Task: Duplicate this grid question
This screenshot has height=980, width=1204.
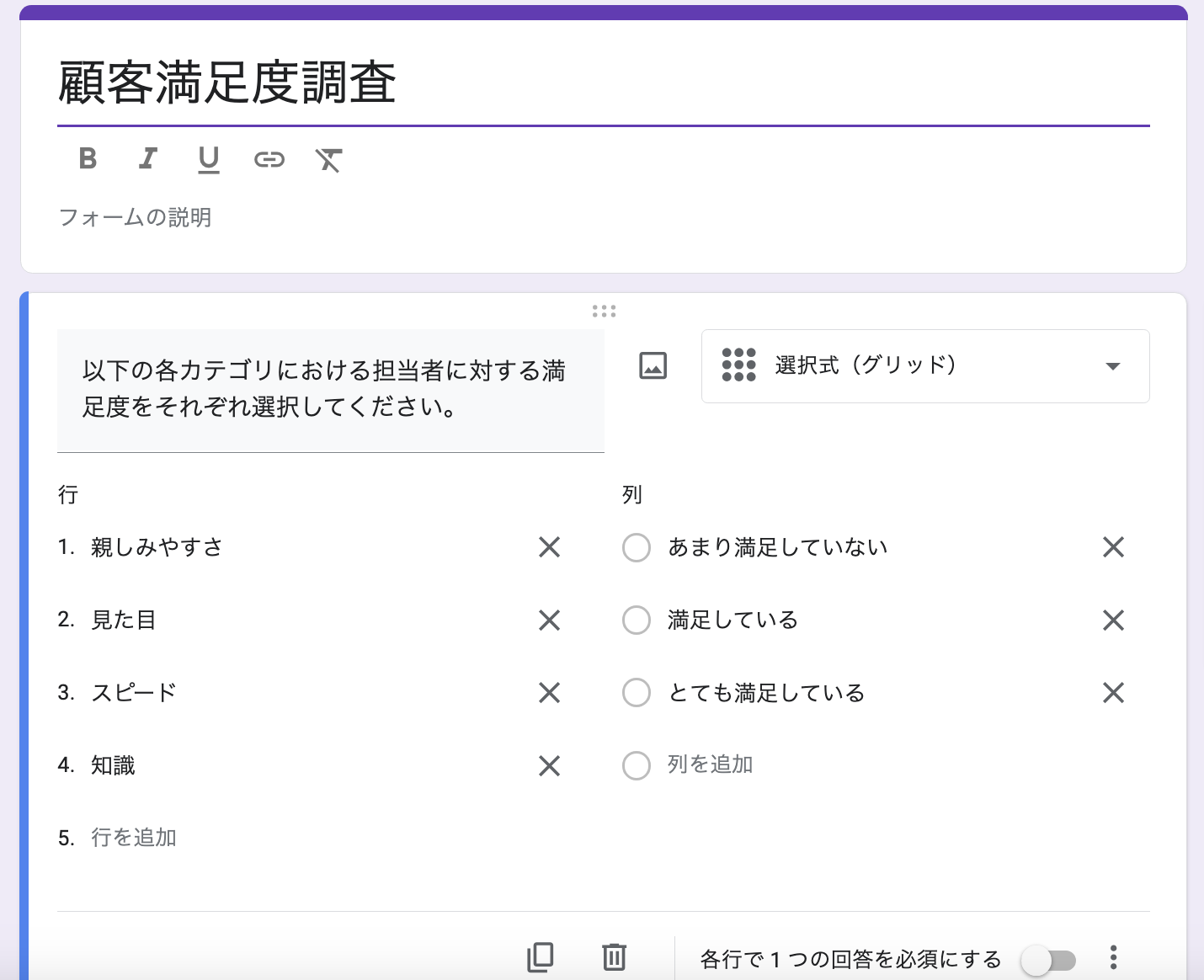Action: (x=541, y=957)
